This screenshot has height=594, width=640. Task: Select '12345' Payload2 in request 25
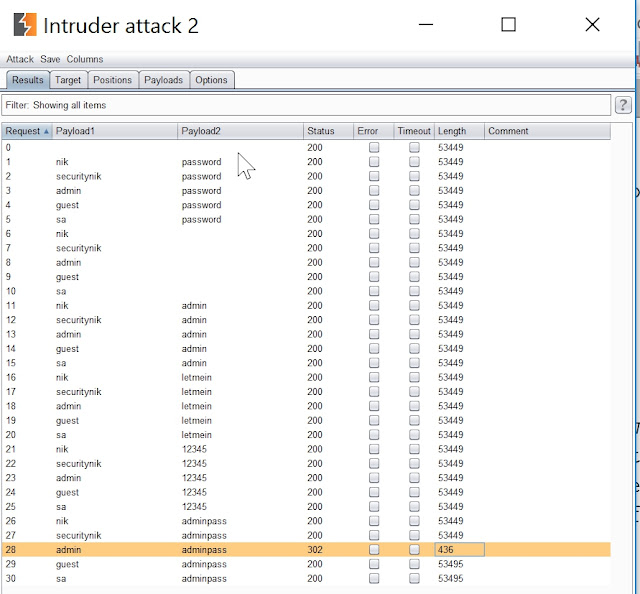click(x=194, y=507)
